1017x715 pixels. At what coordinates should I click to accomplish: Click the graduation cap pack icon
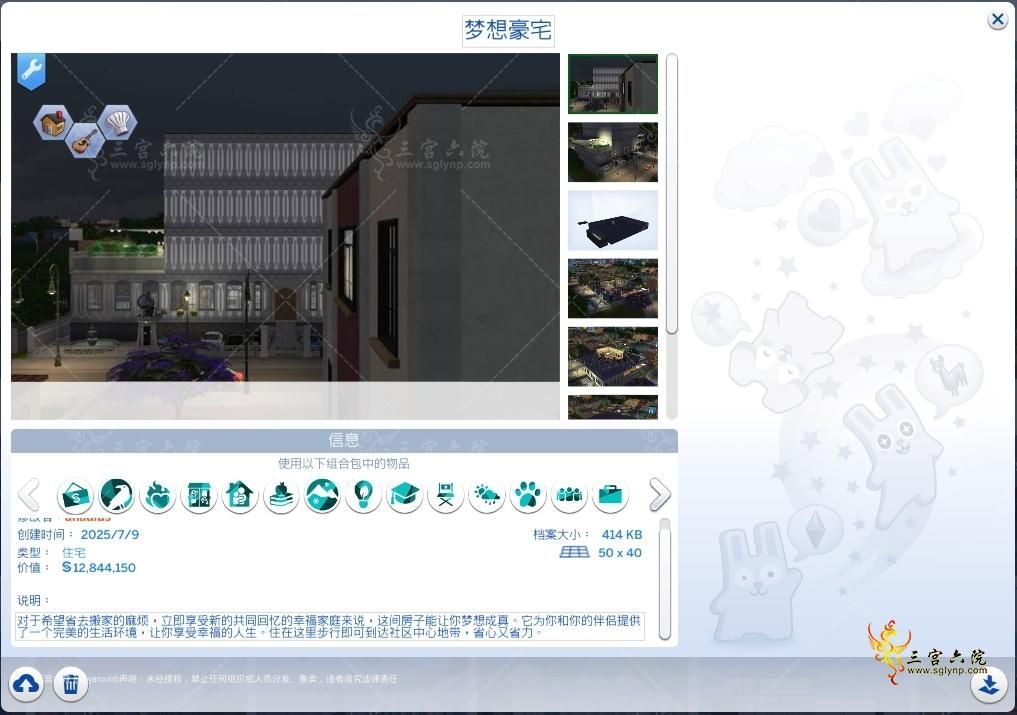pos(405,496)
